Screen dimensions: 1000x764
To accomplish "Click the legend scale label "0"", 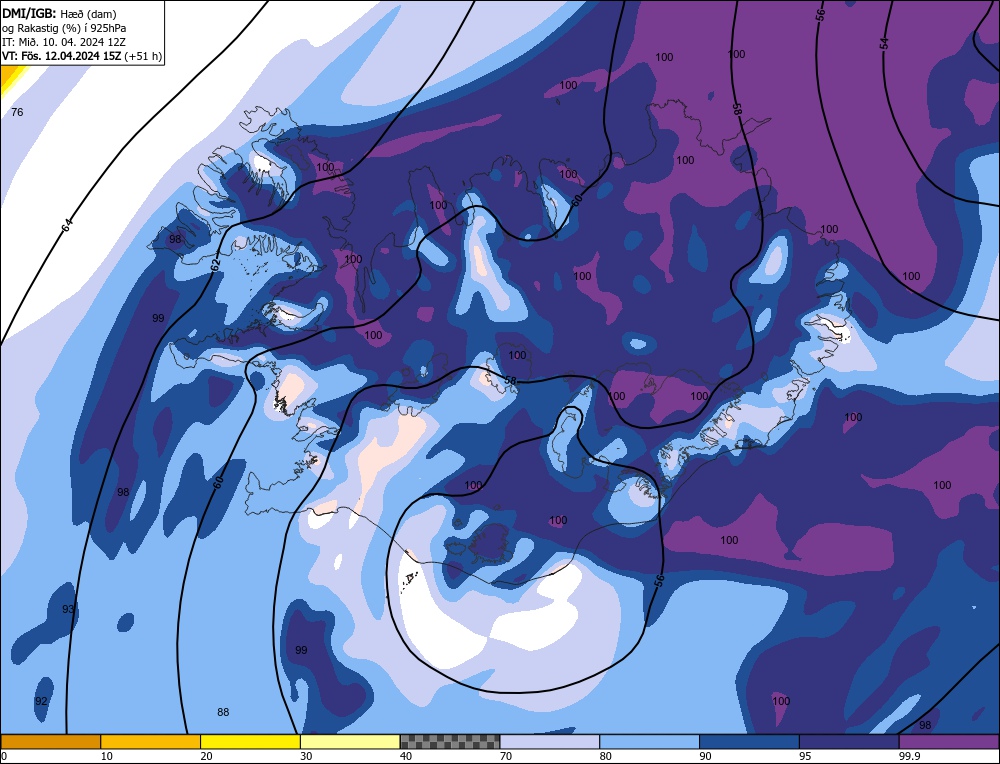I will [4, 756].
